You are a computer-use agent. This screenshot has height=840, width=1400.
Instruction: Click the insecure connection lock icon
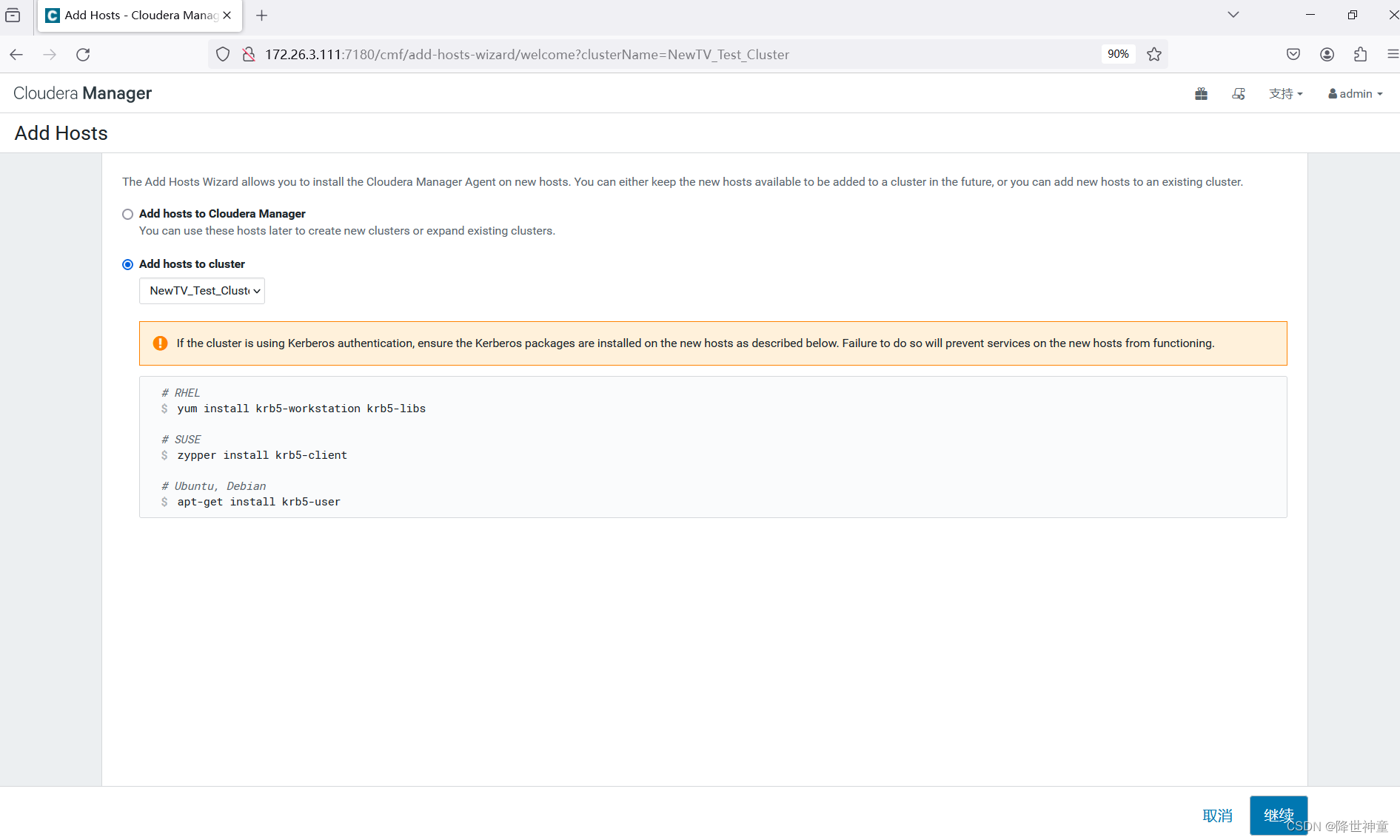(x=249, y=54)
